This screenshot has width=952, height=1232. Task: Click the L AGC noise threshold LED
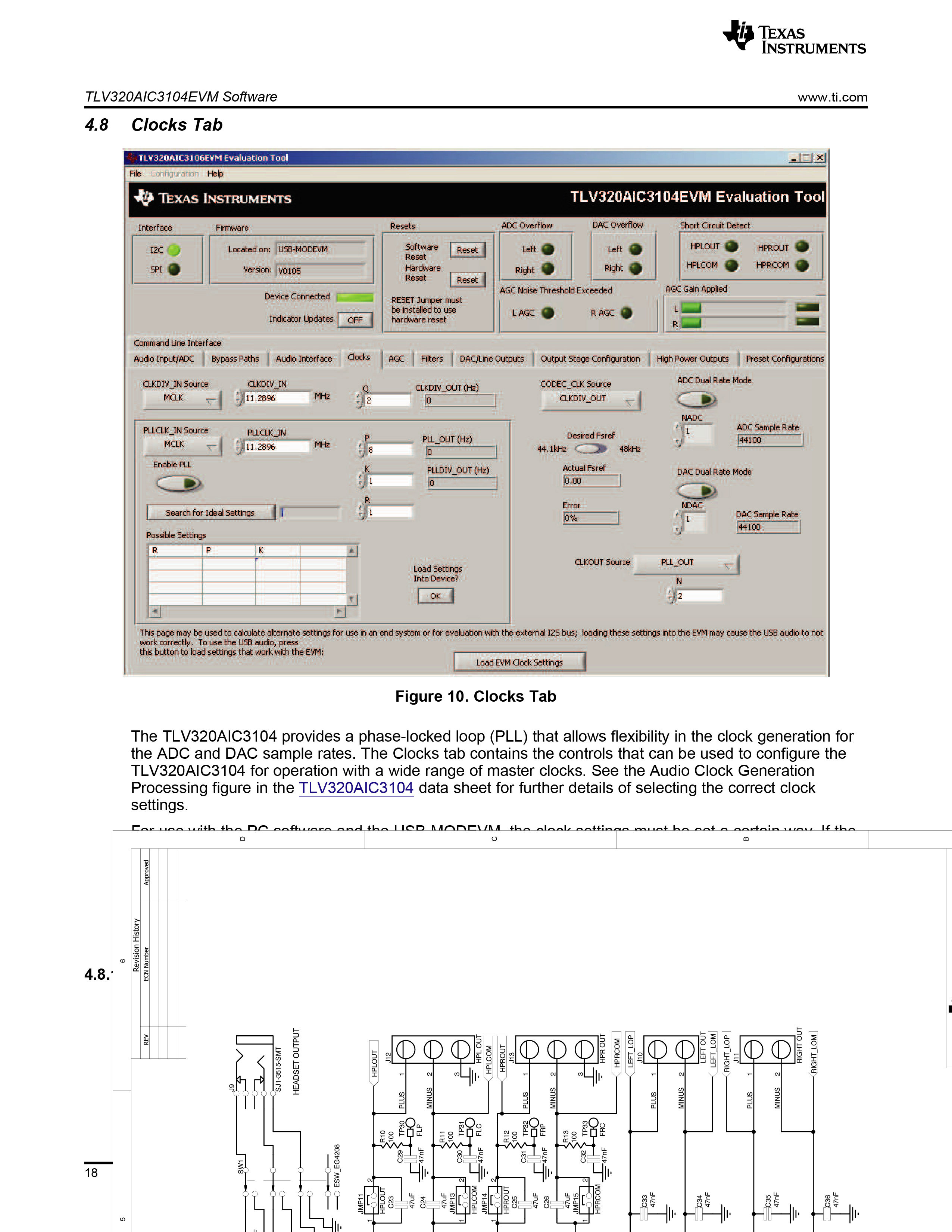[547, 312]
